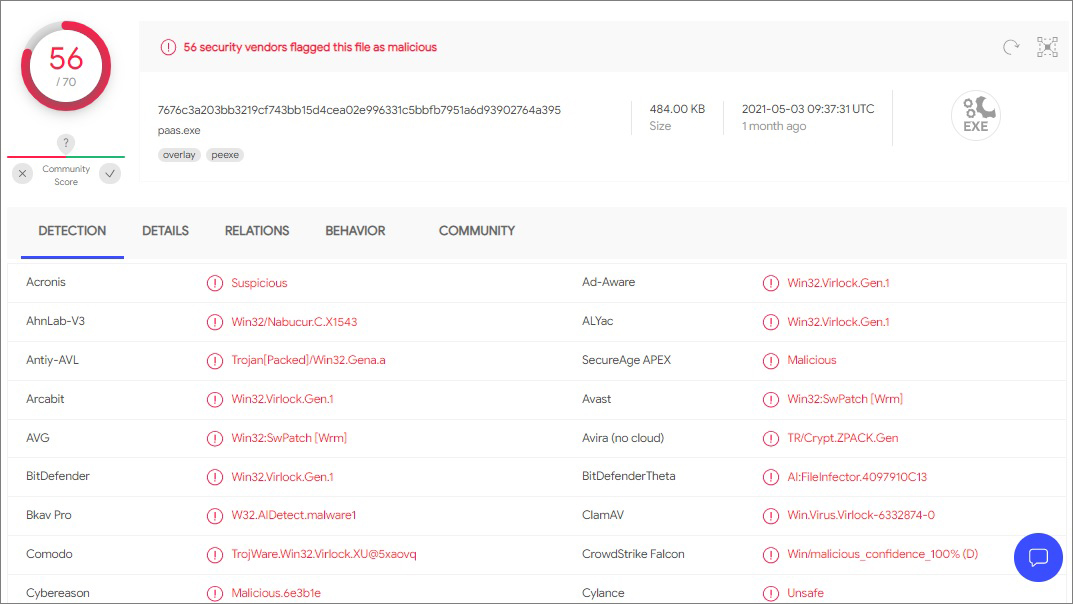Click the Acronis vendor name
The image size is (1073, 604).
pyautogui.click(x=46, y=282)
